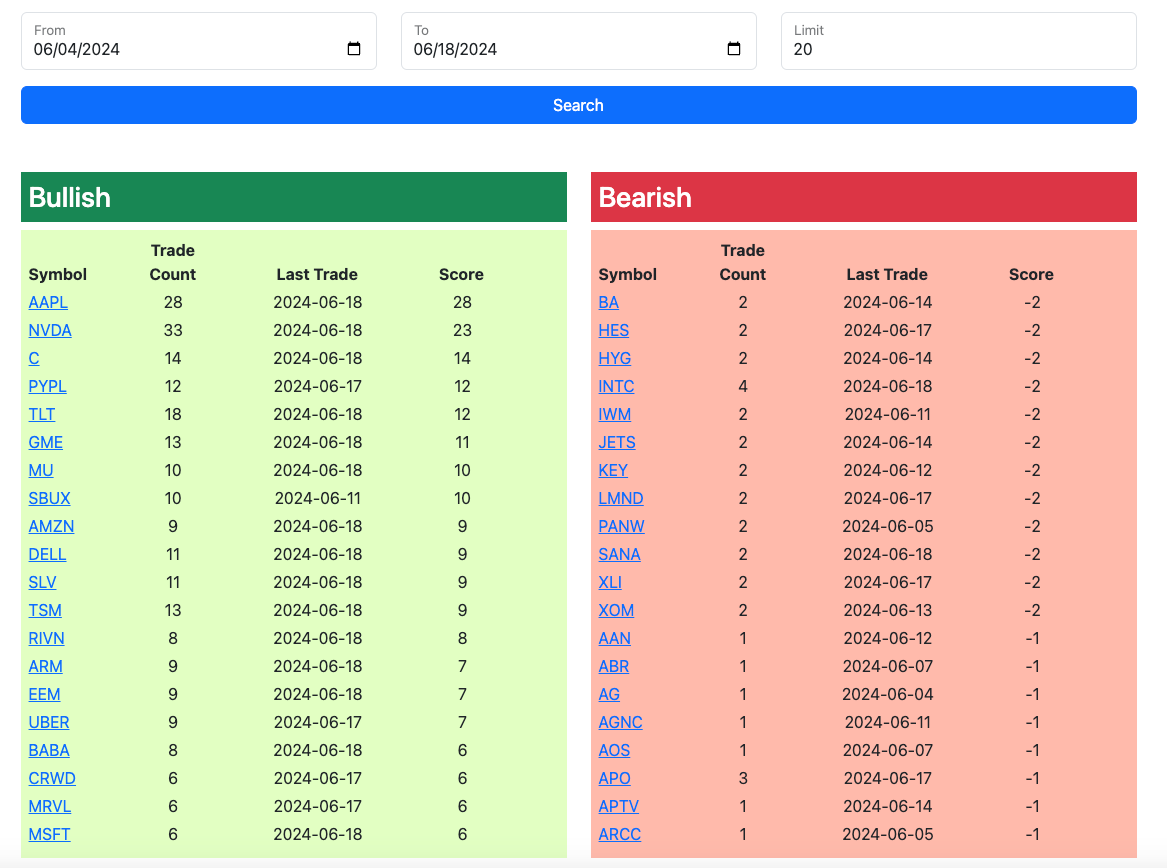
Task: Click the To date text field
Action: [x=578, y=41]
